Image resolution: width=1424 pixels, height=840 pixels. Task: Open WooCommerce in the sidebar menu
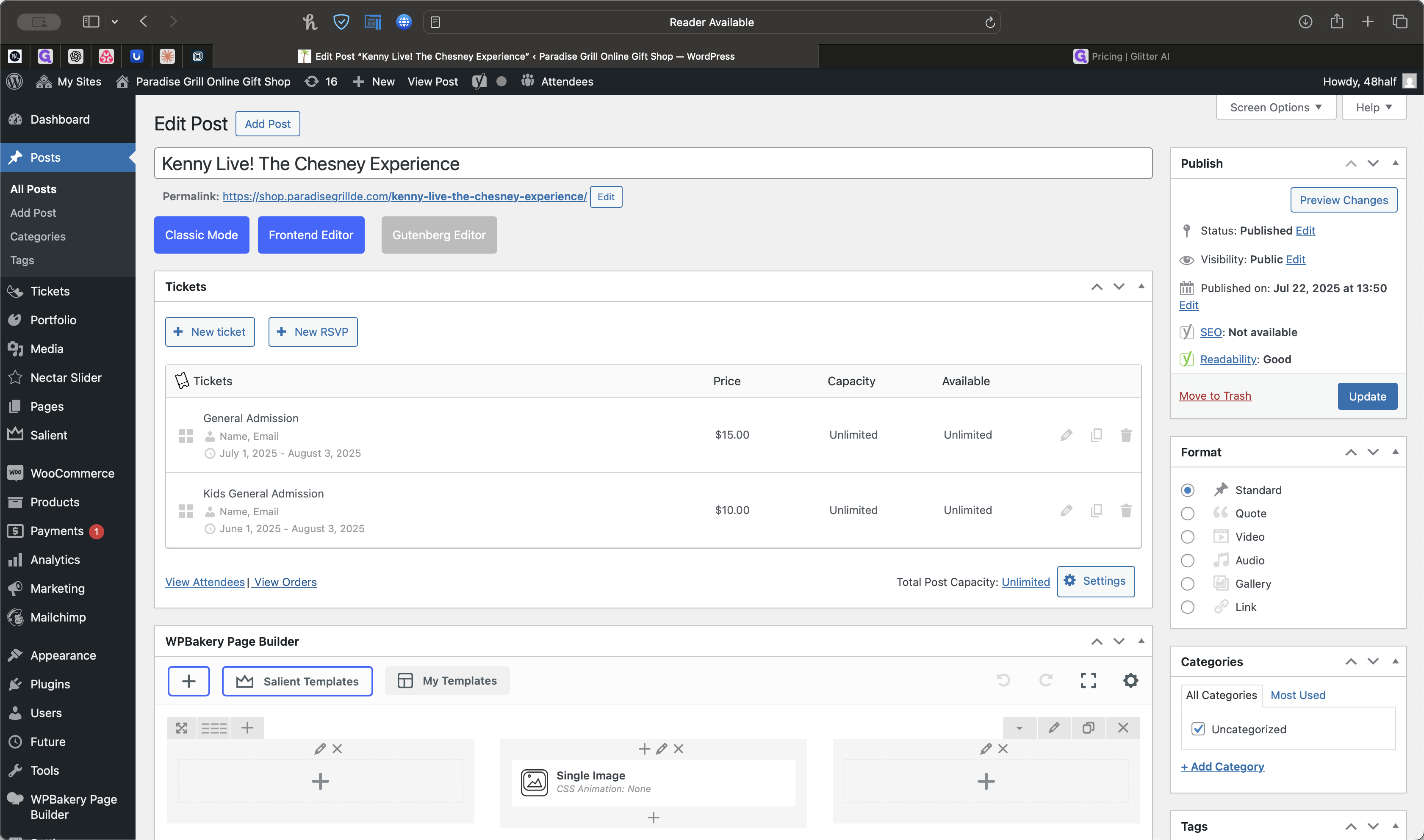pyautogui.click(x=72, y=473)
